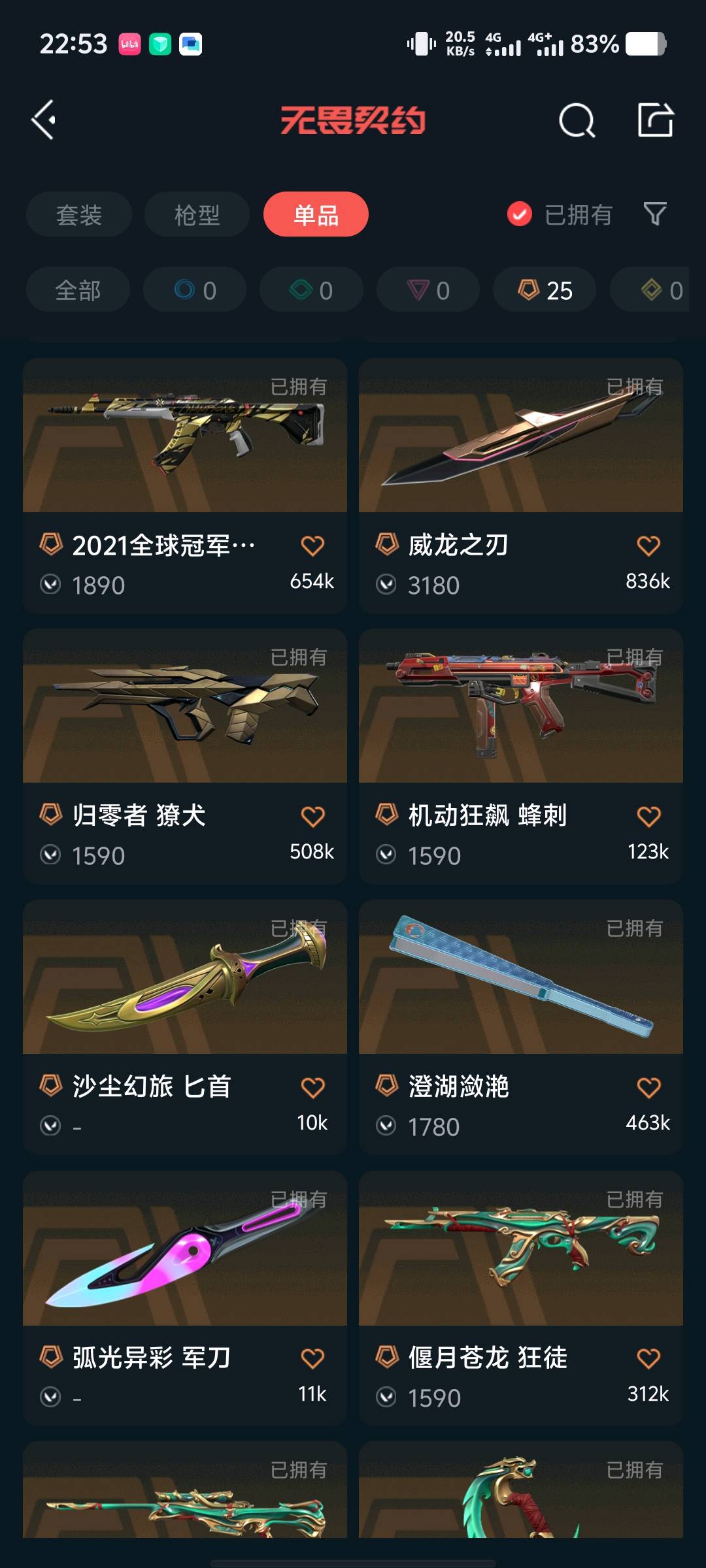The width and height of the screenshot is (706, 1568).
Task: Select the blue circle tier filter chip
Action: pos(195,289)
